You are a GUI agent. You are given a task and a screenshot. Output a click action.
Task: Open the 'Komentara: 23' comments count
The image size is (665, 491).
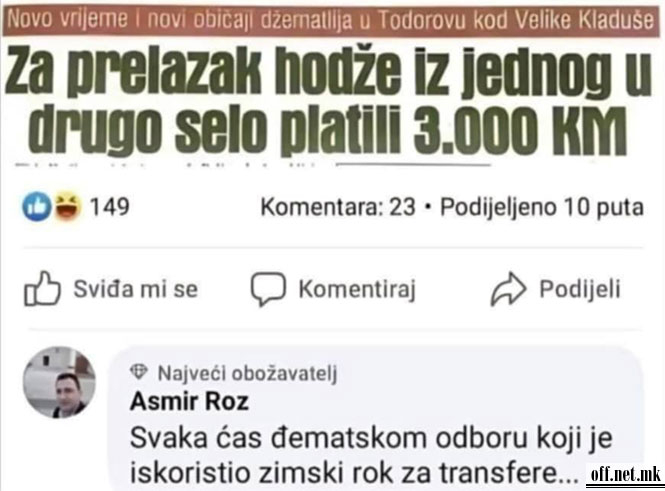click(338, 207)
